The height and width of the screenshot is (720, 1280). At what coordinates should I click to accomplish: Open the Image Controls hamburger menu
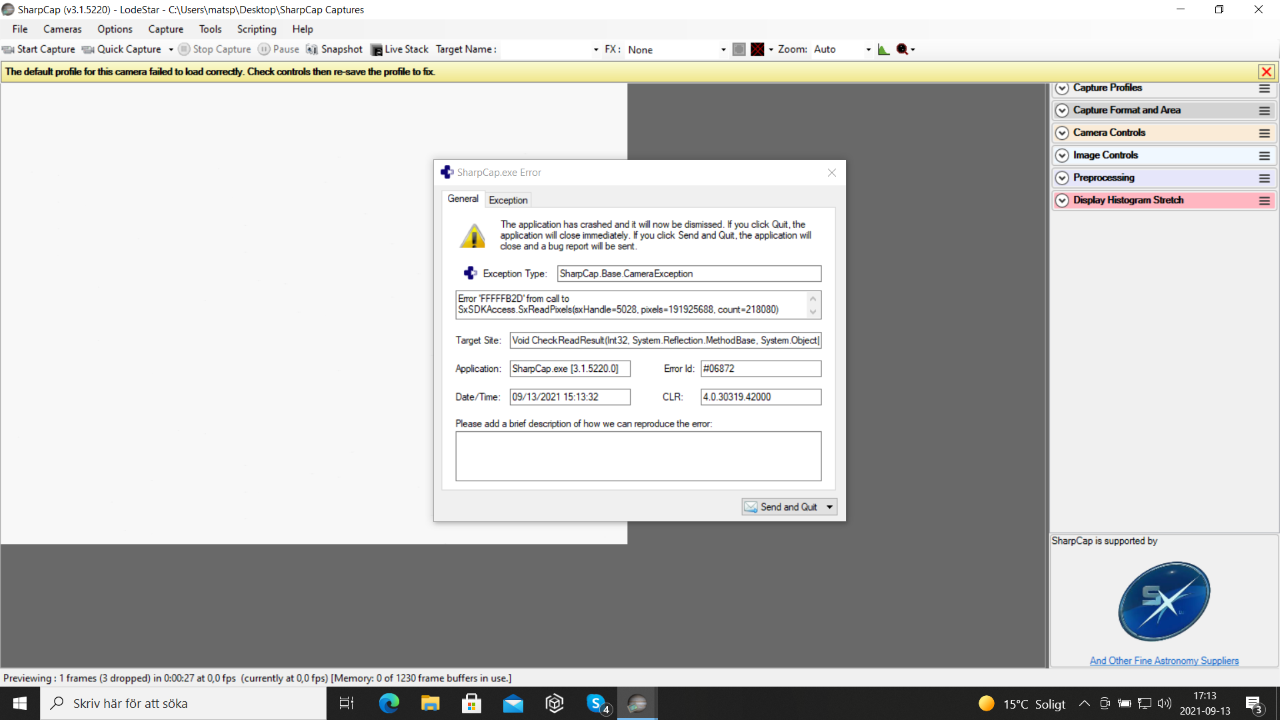pyautogui.click(x=1264, y=156)
